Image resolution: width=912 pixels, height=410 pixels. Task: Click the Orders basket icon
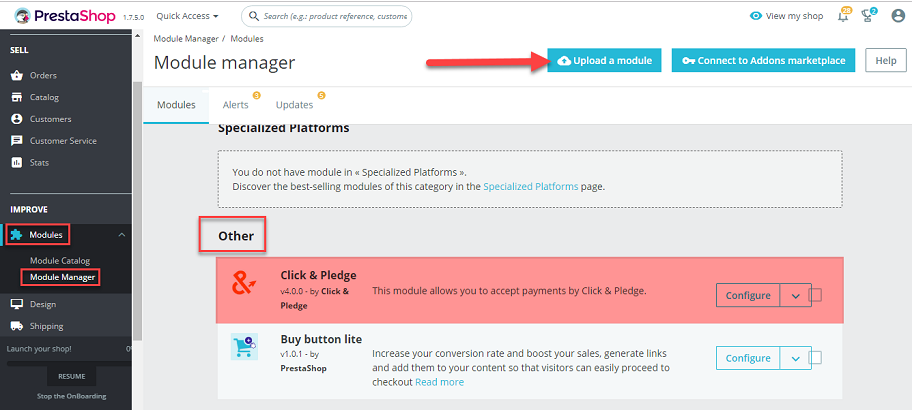tap(17, 76)
